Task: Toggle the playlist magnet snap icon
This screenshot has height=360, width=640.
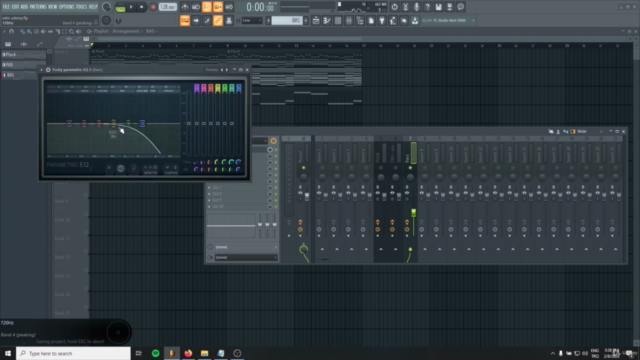Action: pos(12,31)
